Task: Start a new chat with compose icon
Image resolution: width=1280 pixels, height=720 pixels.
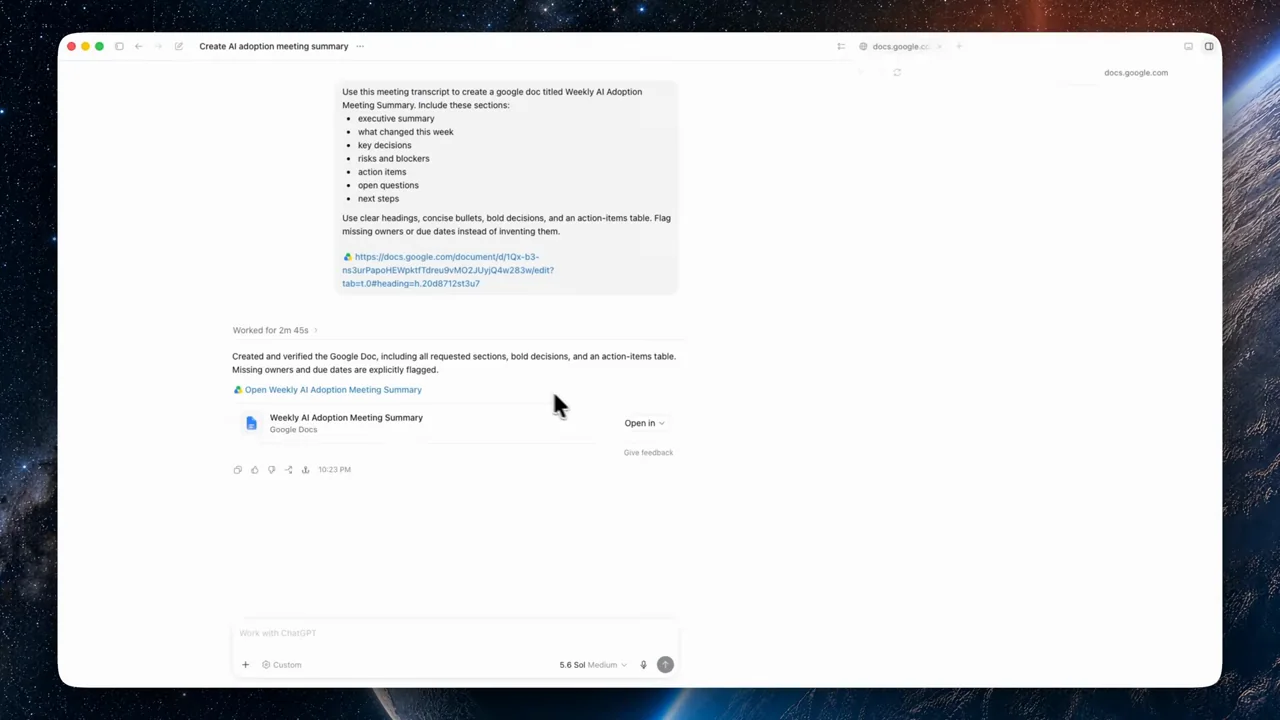Action: pos(179,46)
